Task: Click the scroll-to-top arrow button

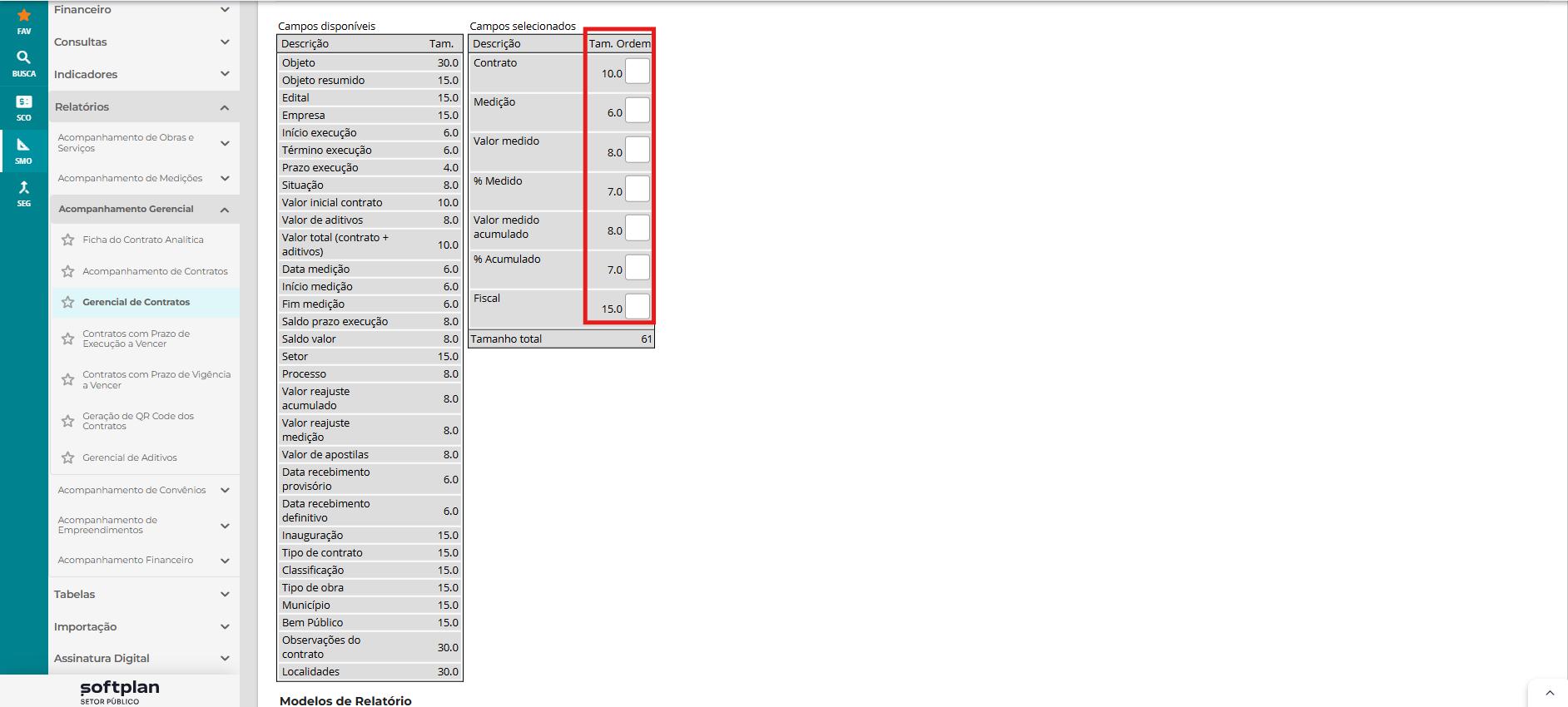Action: pos(1550,693)
